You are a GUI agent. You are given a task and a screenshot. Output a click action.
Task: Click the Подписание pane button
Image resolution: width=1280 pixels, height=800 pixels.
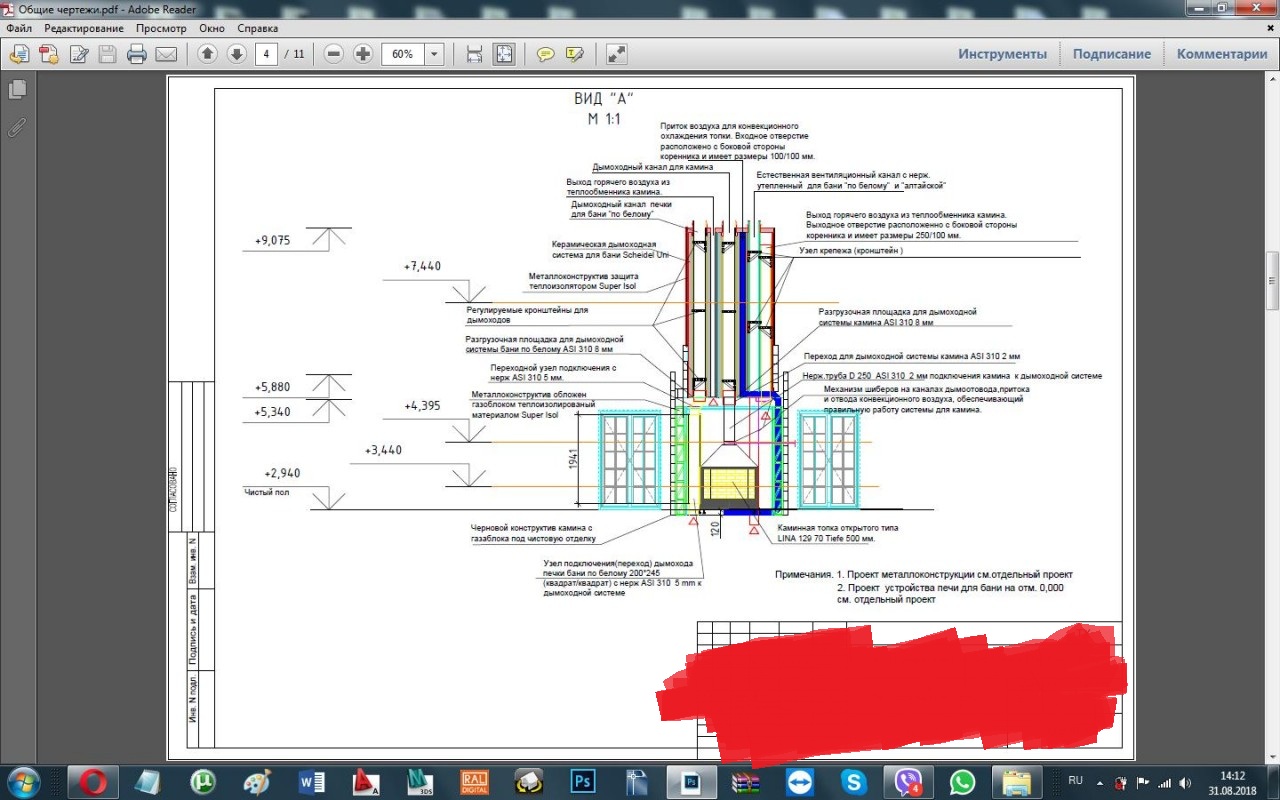click(1111, 54)
